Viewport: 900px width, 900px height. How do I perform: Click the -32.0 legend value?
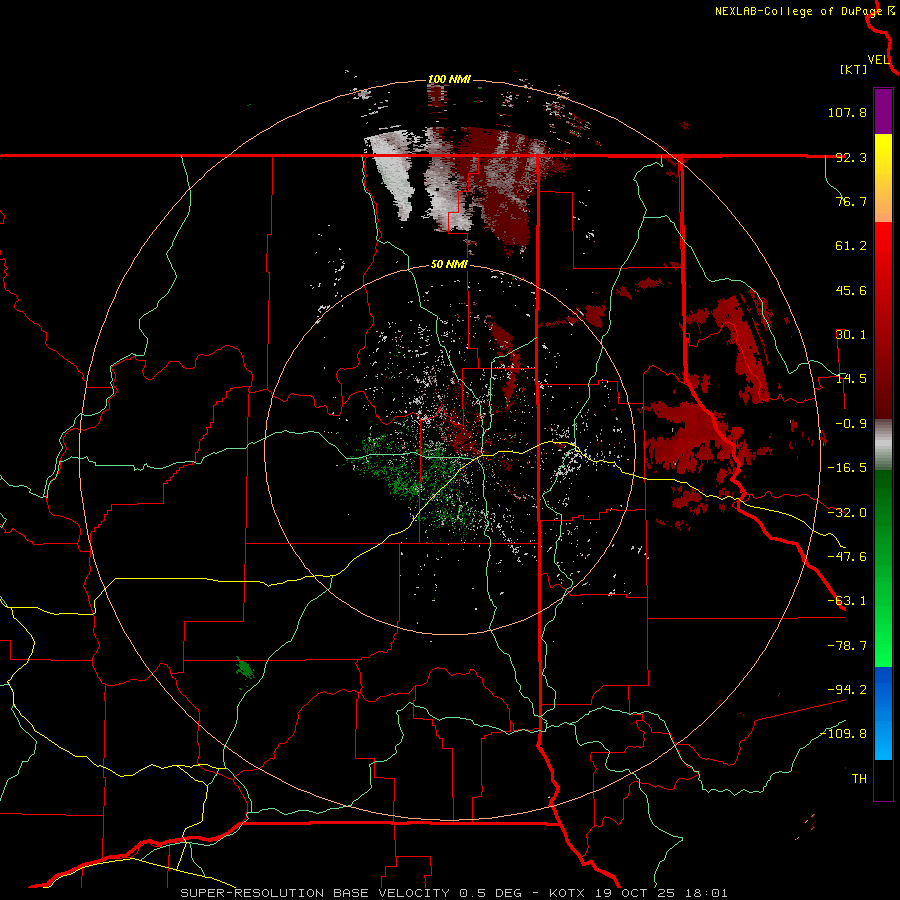pos(847,513)
